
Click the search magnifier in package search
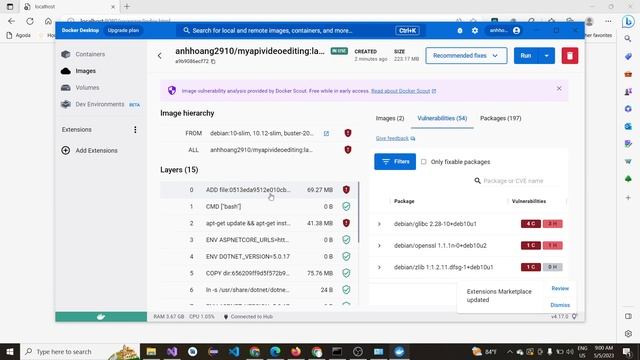(x=477, y=181)
